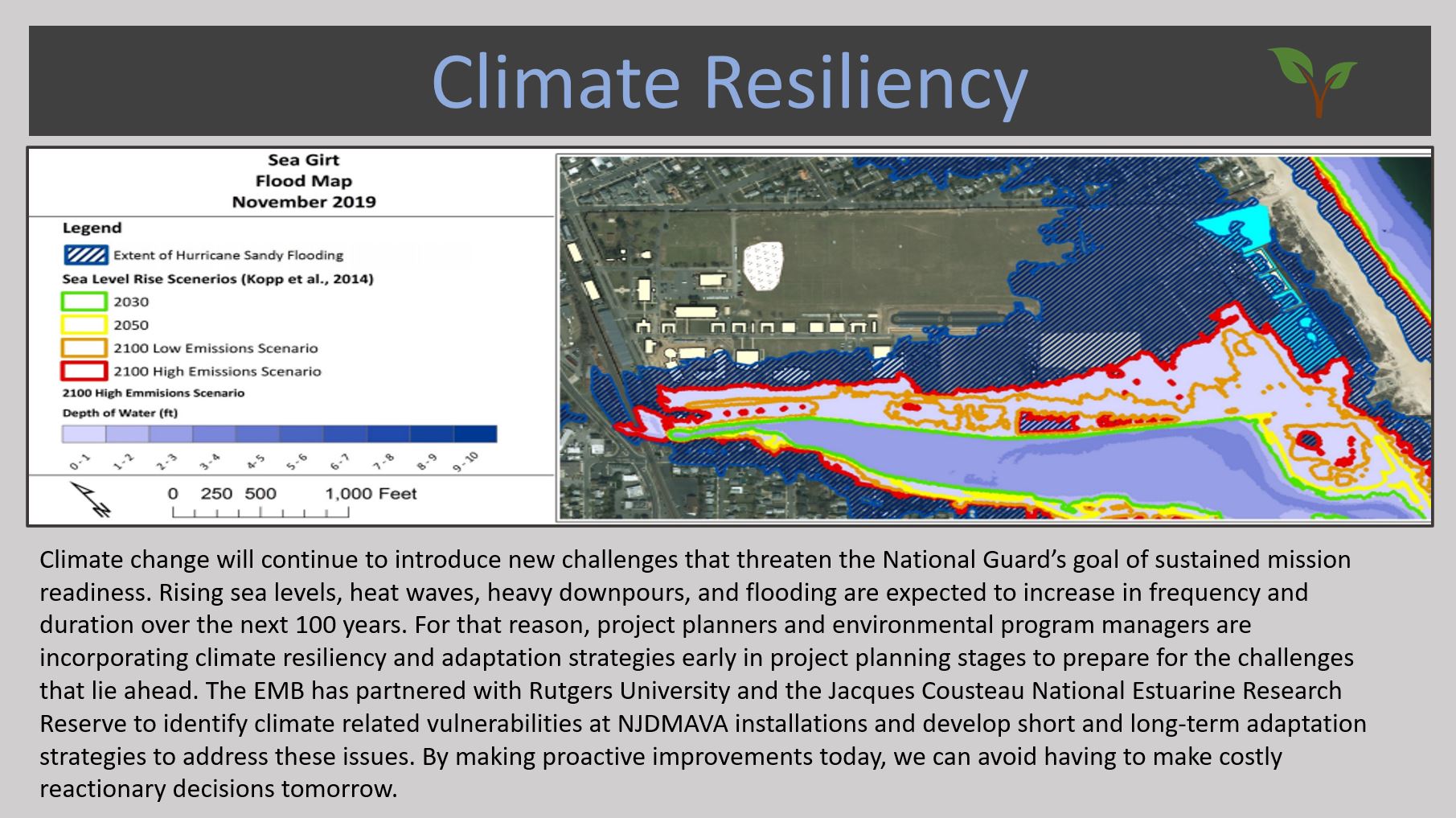Click the Sea Girt Flood Map heading

[304, 181]
